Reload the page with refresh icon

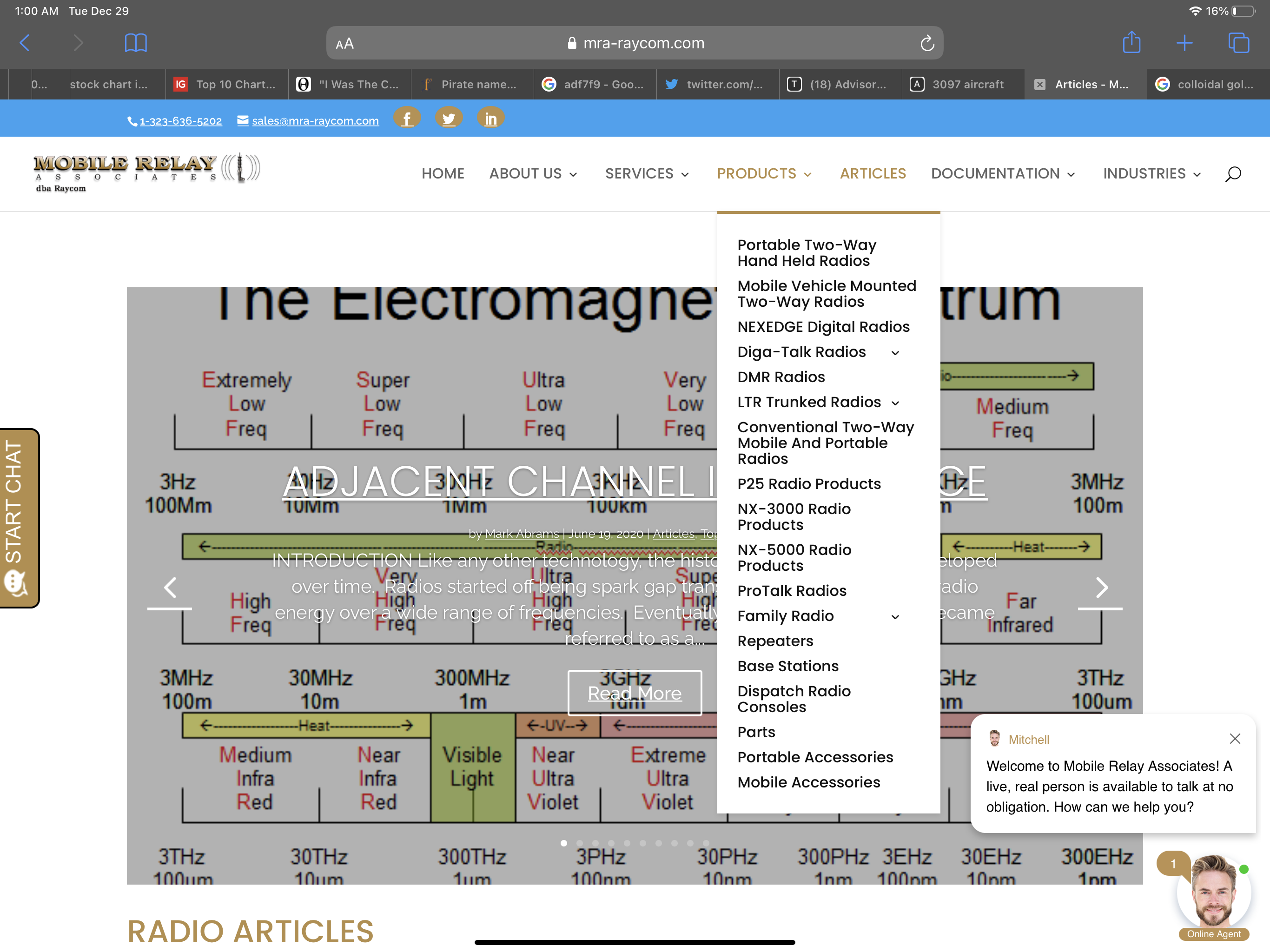[926, 43]
